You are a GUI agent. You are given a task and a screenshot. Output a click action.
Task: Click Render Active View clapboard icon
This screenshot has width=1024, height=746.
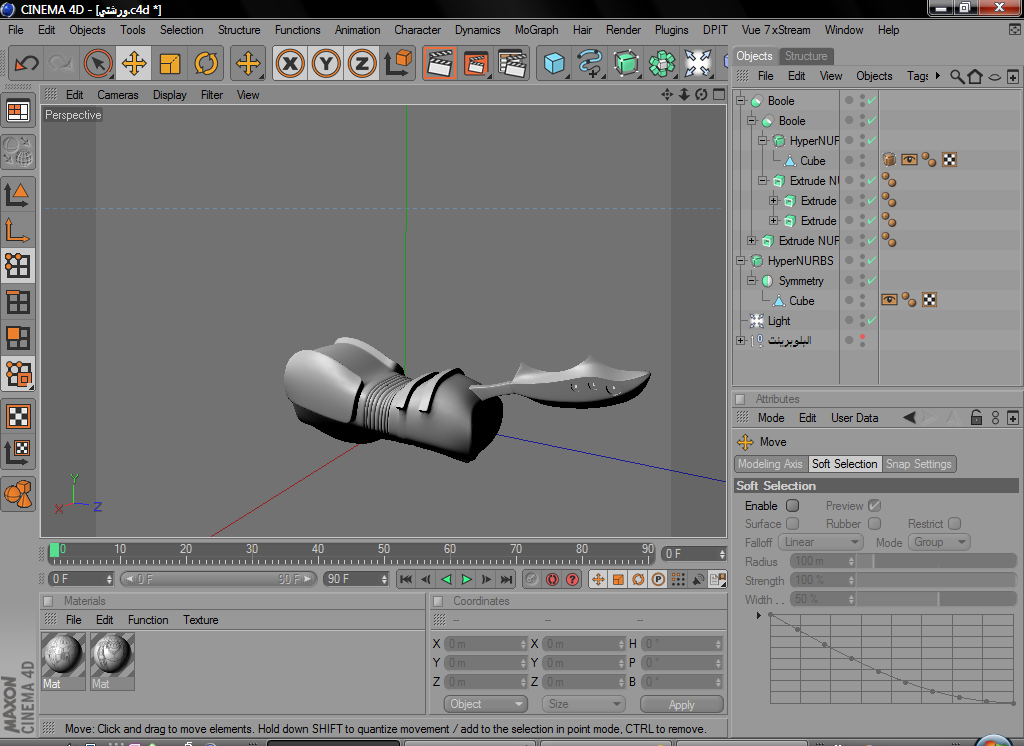click(439, 64)
